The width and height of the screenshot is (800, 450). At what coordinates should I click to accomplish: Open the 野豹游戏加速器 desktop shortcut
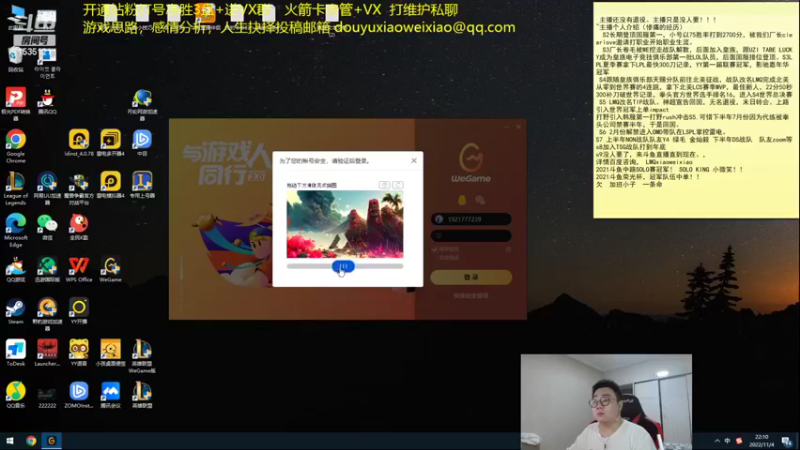pyautogui.click(x=47, y=314)
